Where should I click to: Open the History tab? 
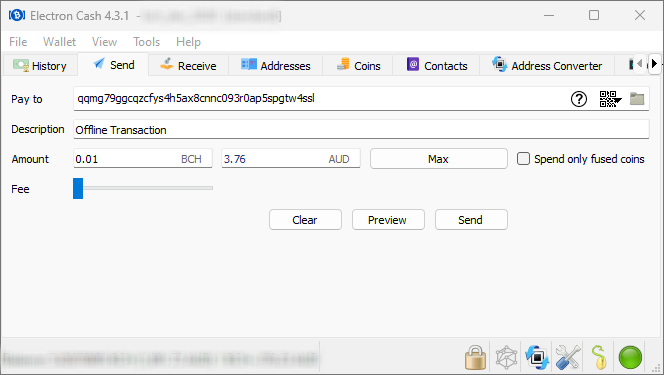40,66
